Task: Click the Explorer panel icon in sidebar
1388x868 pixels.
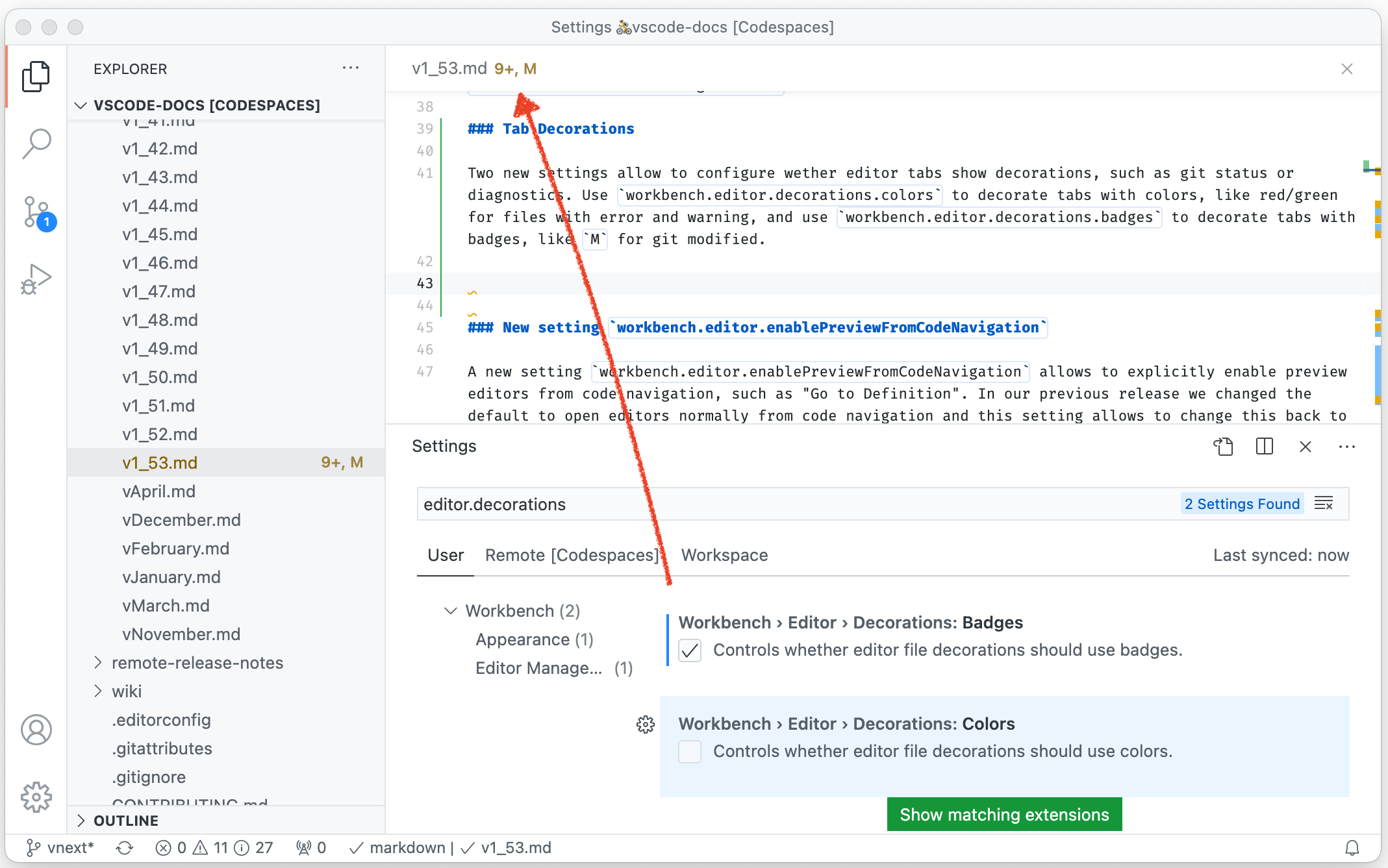Action: tap(36, 78)
